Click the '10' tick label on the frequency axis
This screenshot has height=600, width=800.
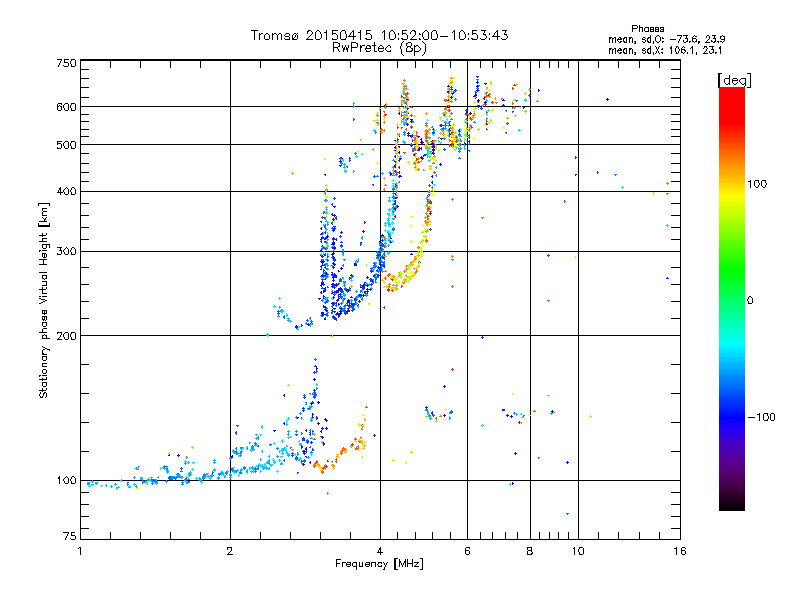578,551
